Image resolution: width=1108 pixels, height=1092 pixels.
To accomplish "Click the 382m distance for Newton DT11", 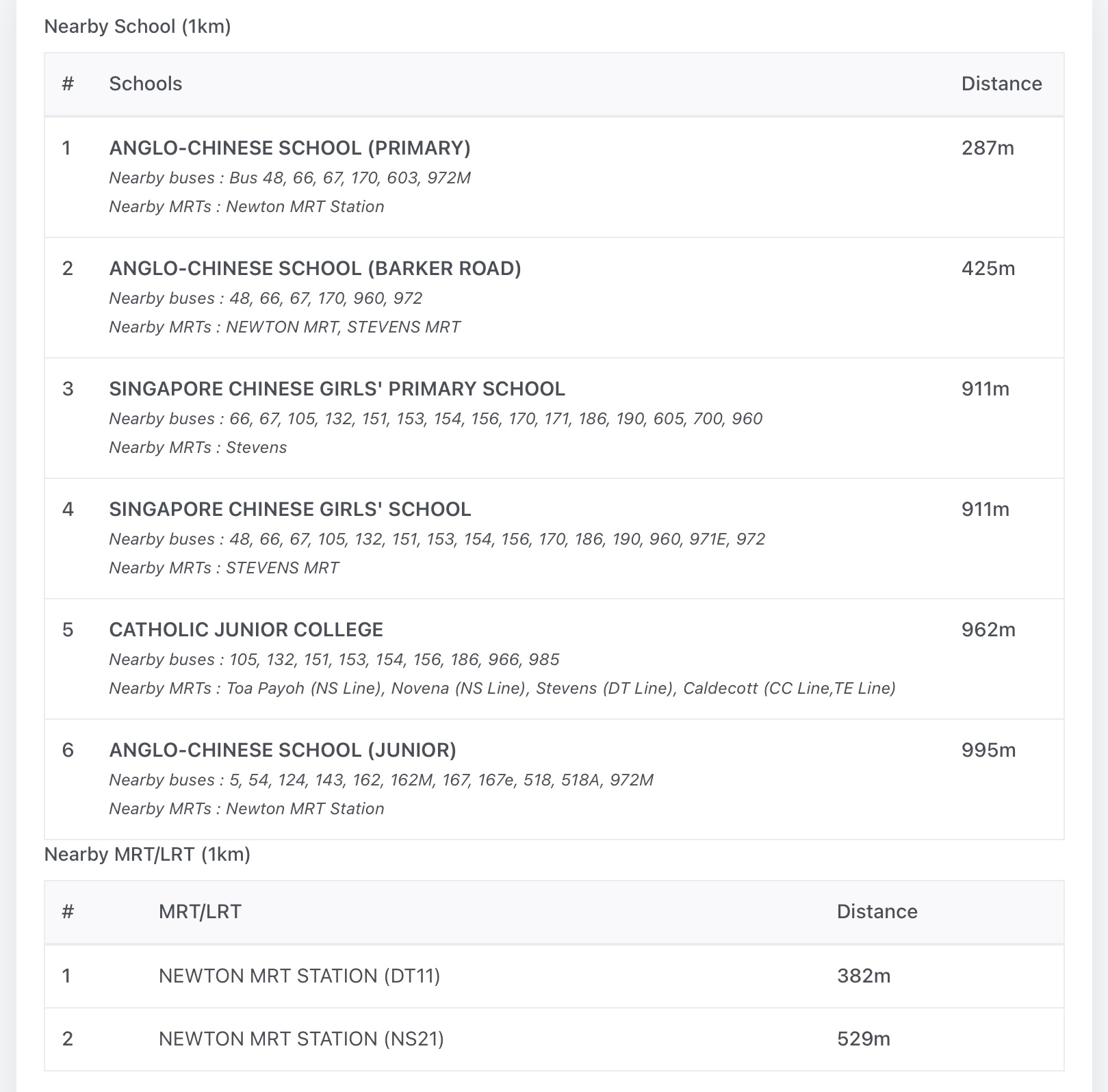I will point(864,976).
